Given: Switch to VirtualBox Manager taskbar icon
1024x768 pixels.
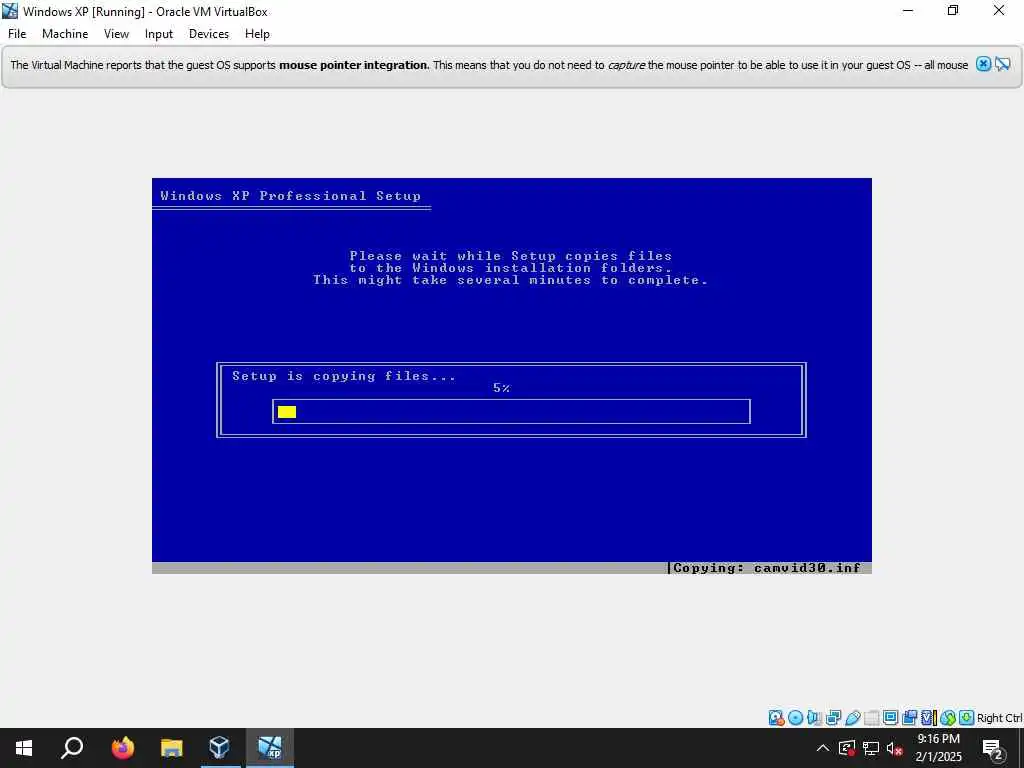Looking at the screenshot, I should (219, 748).
